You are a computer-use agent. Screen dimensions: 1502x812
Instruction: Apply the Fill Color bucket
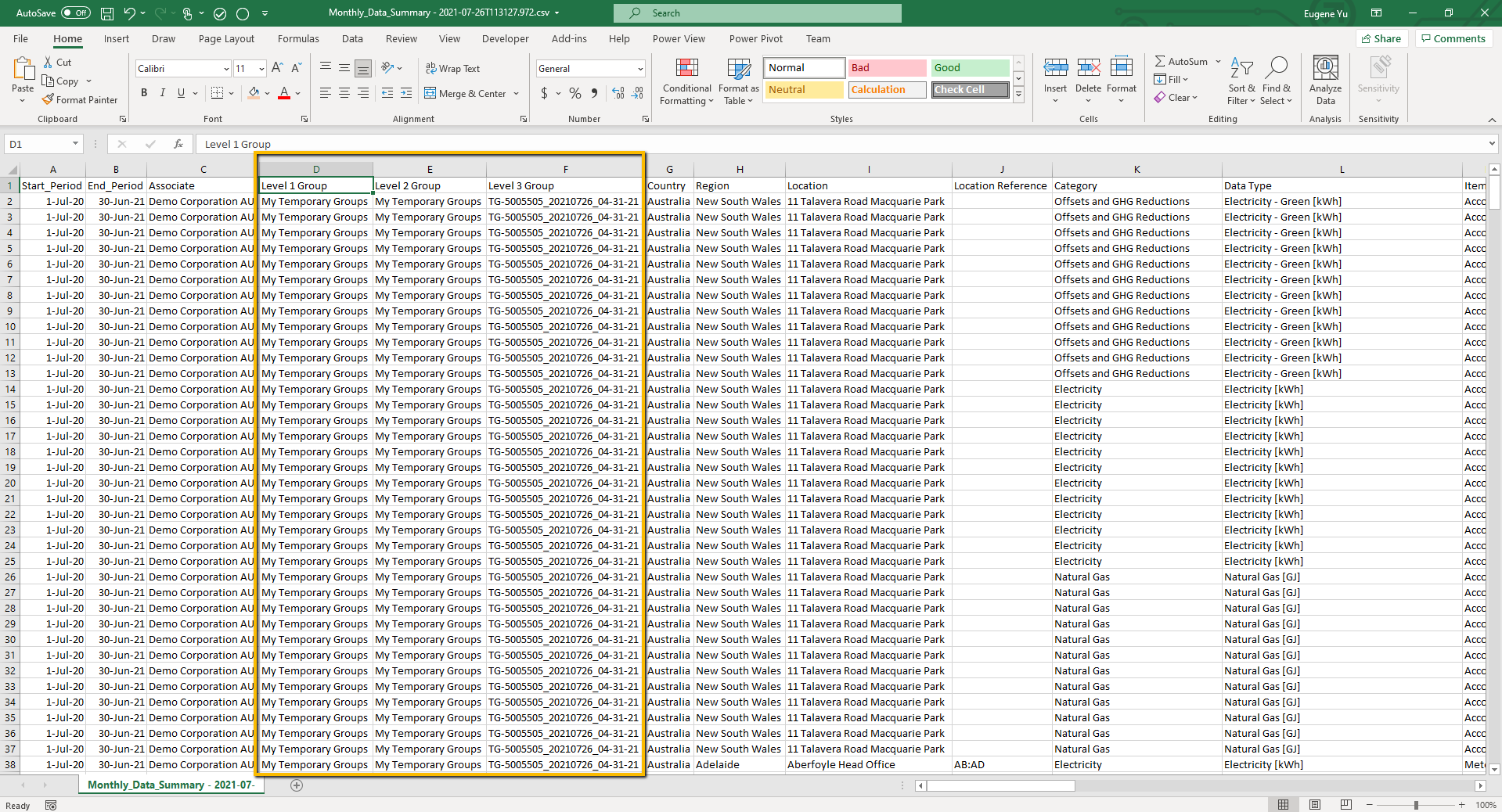(254, 93)
